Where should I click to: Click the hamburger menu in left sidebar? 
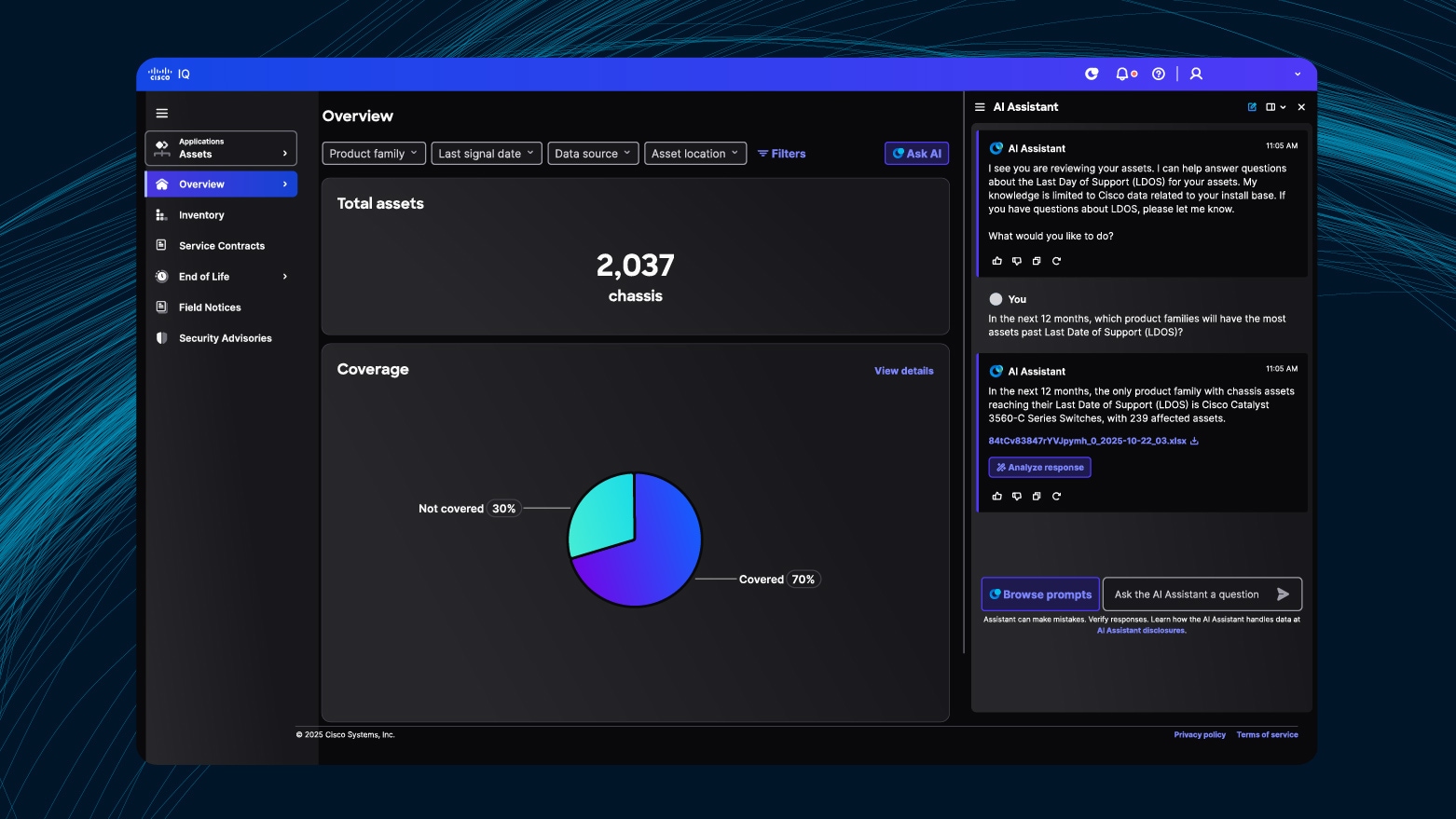click(162, 114)
